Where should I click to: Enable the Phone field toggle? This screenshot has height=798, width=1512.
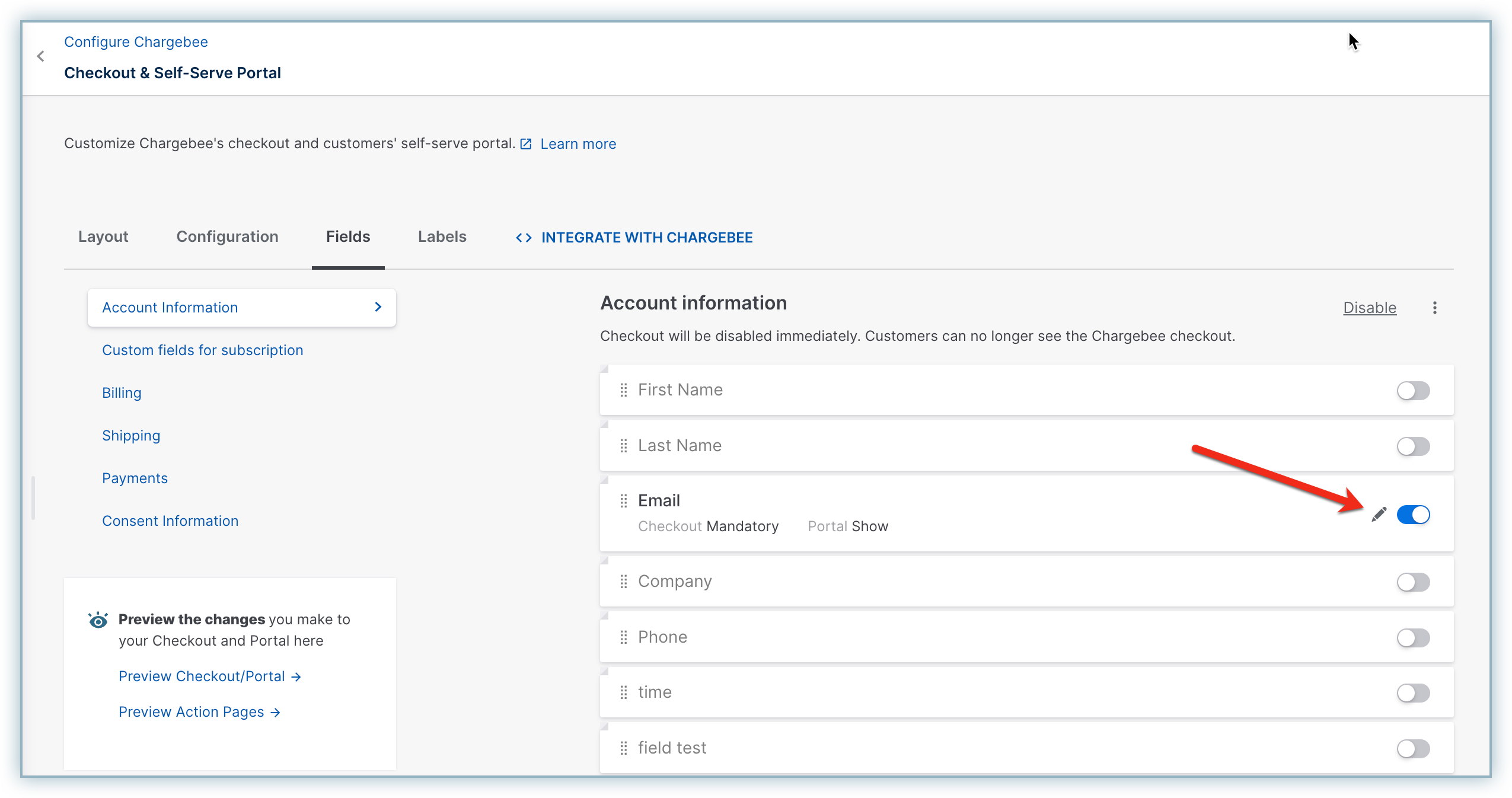coord(1413,638)
